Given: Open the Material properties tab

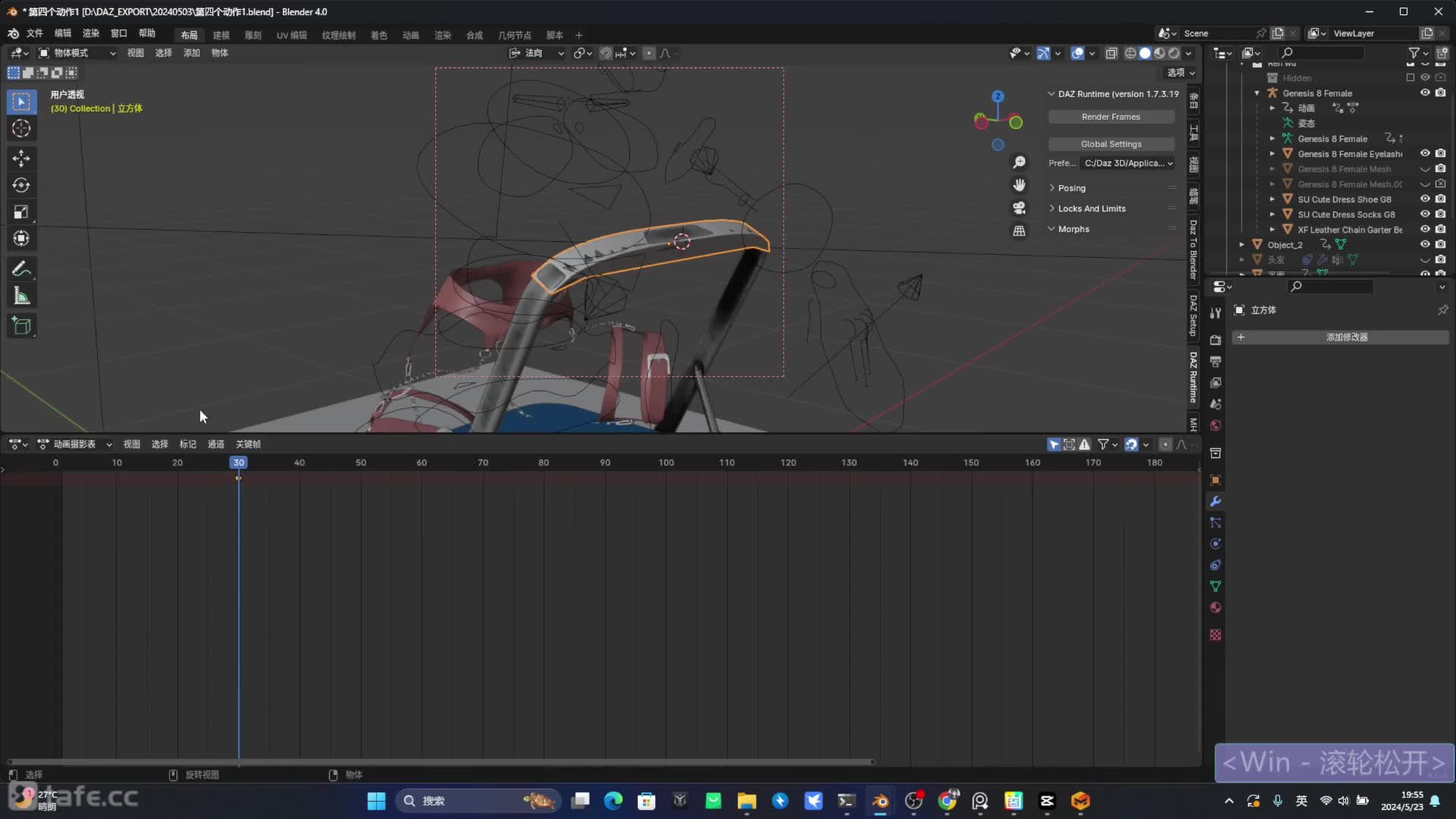Looking at the screenshot, I should [x=1216, y=607].
